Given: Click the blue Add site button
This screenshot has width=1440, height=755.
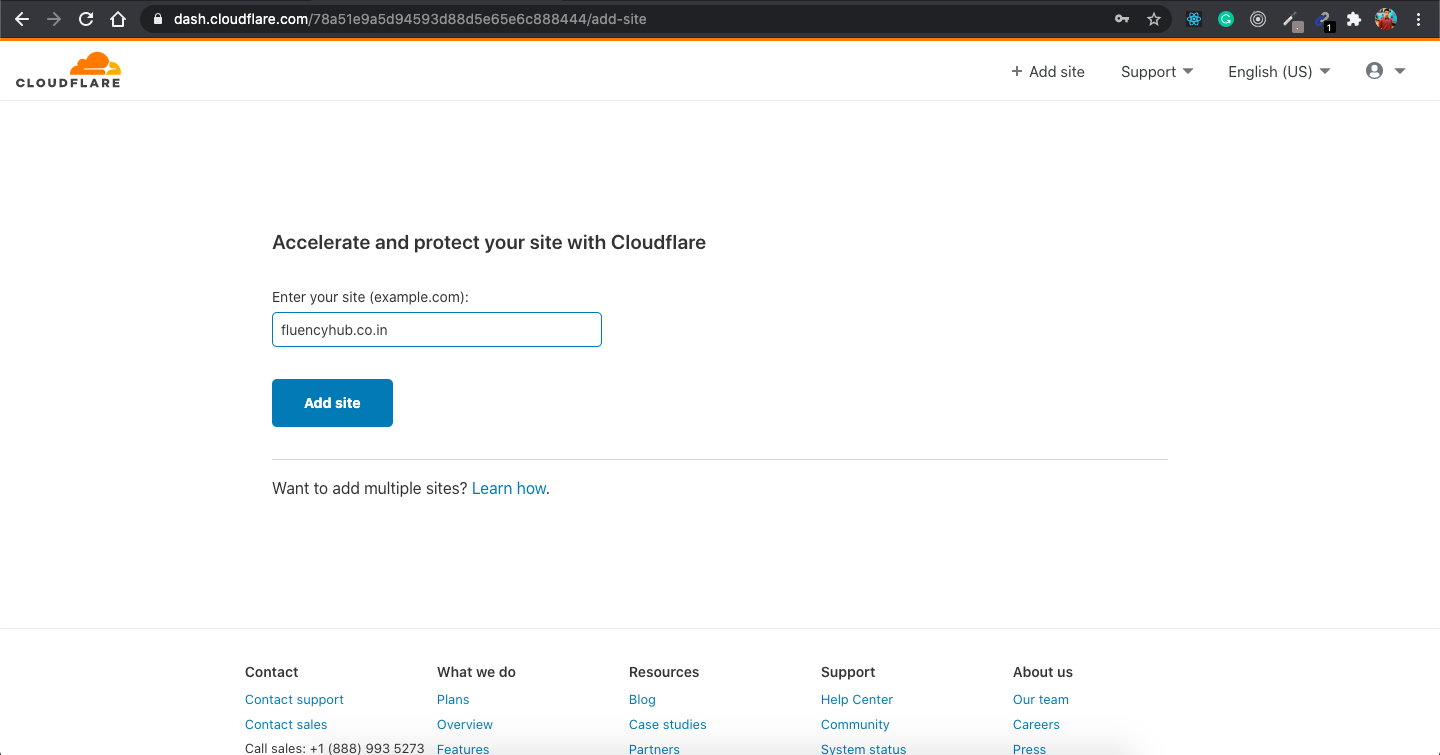Looking at the screenshot, I should coord(332,403).
